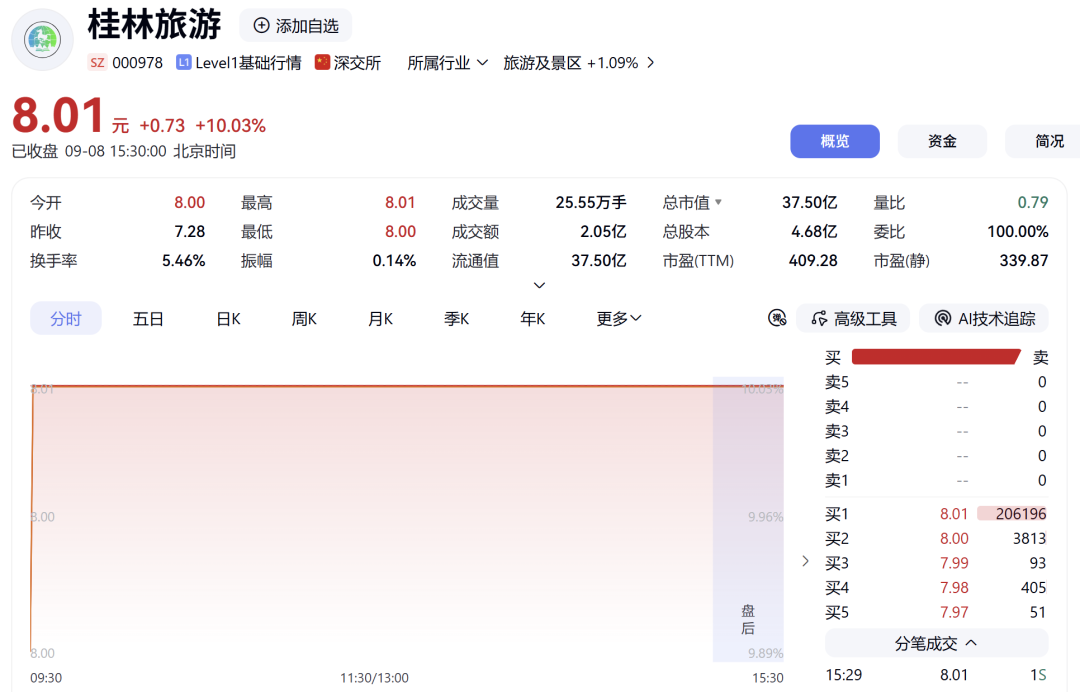Screen dimensions: 1080x692
Task: Click 委比 value 100.00%
Action: pyautogui.click(x=1017, y=231)
